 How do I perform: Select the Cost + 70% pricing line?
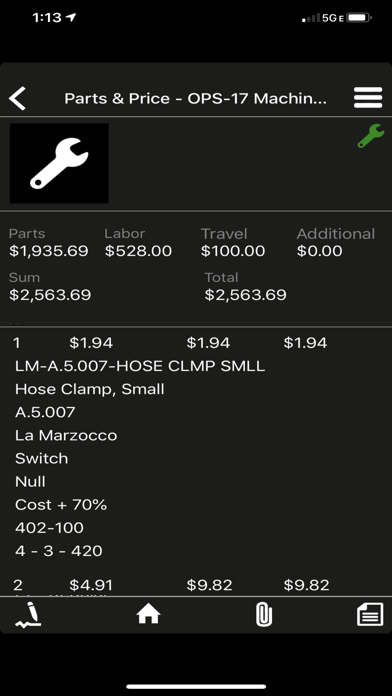pos(61,505)
